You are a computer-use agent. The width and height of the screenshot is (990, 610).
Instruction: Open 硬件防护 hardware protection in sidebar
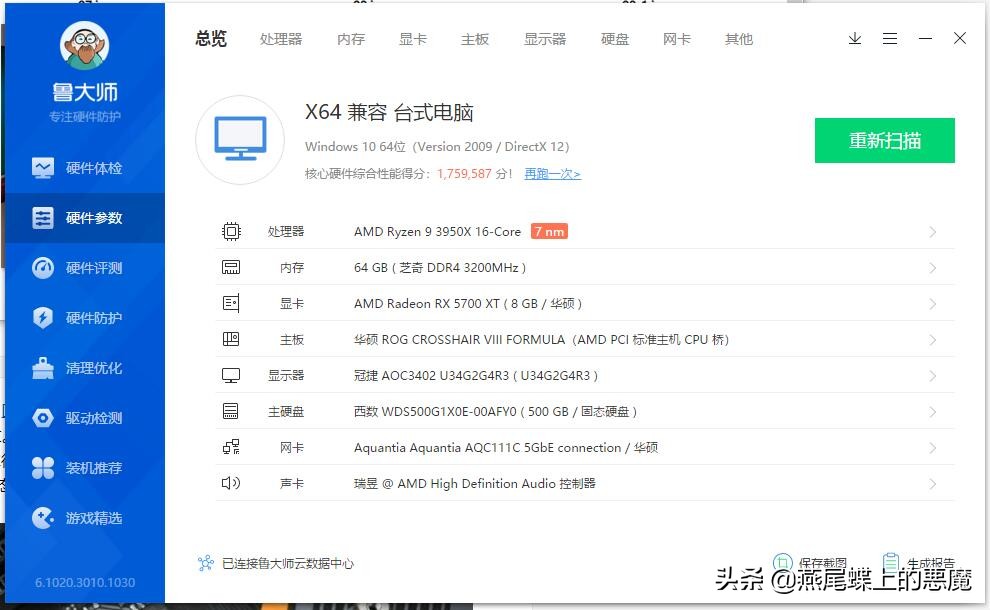[85, 318]
